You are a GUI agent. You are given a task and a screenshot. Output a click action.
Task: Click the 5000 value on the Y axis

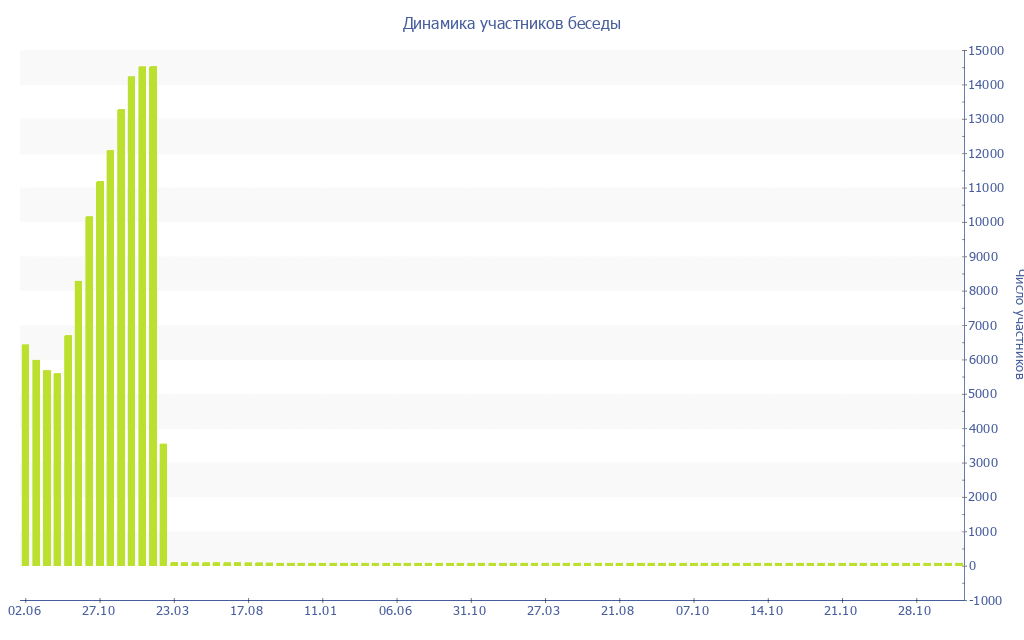pos(983,394)
